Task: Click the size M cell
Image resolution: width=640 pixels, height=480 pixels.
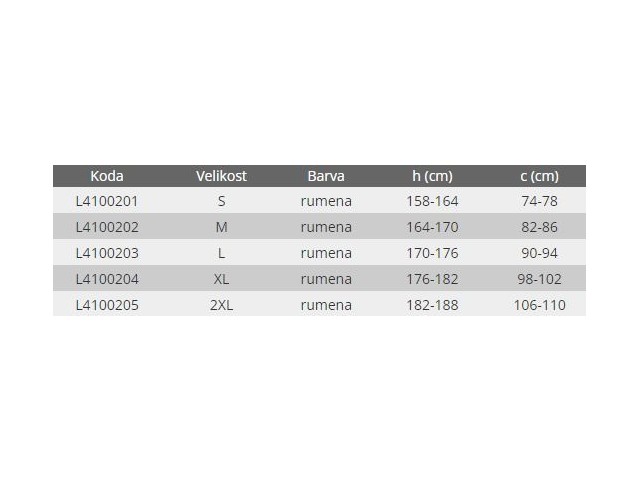Action: point(221,227)
